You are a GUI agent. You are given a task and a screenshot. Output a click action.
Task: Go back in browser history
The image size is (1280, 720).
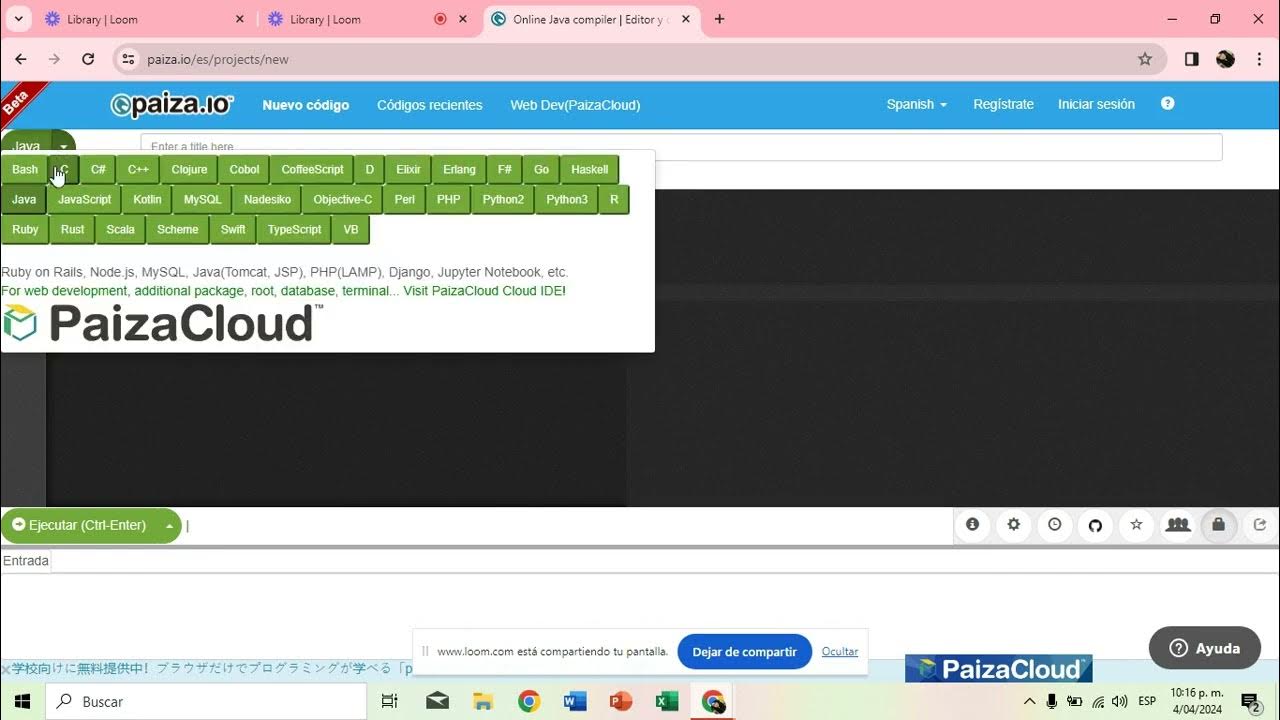21,59
